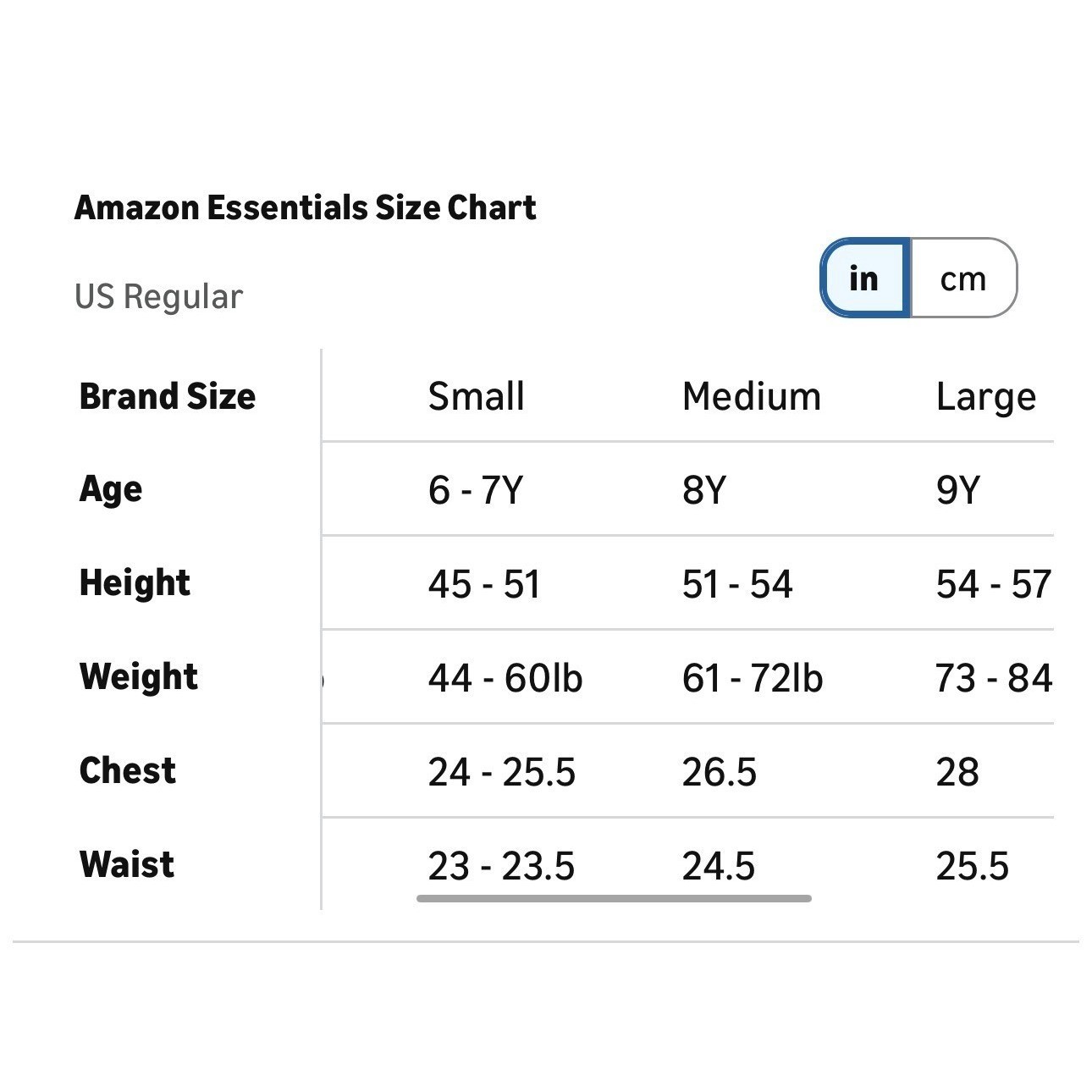The image size is (1092, 1092).
Task: Select the 6 - 7Y age cell
Action: (475, 490)
